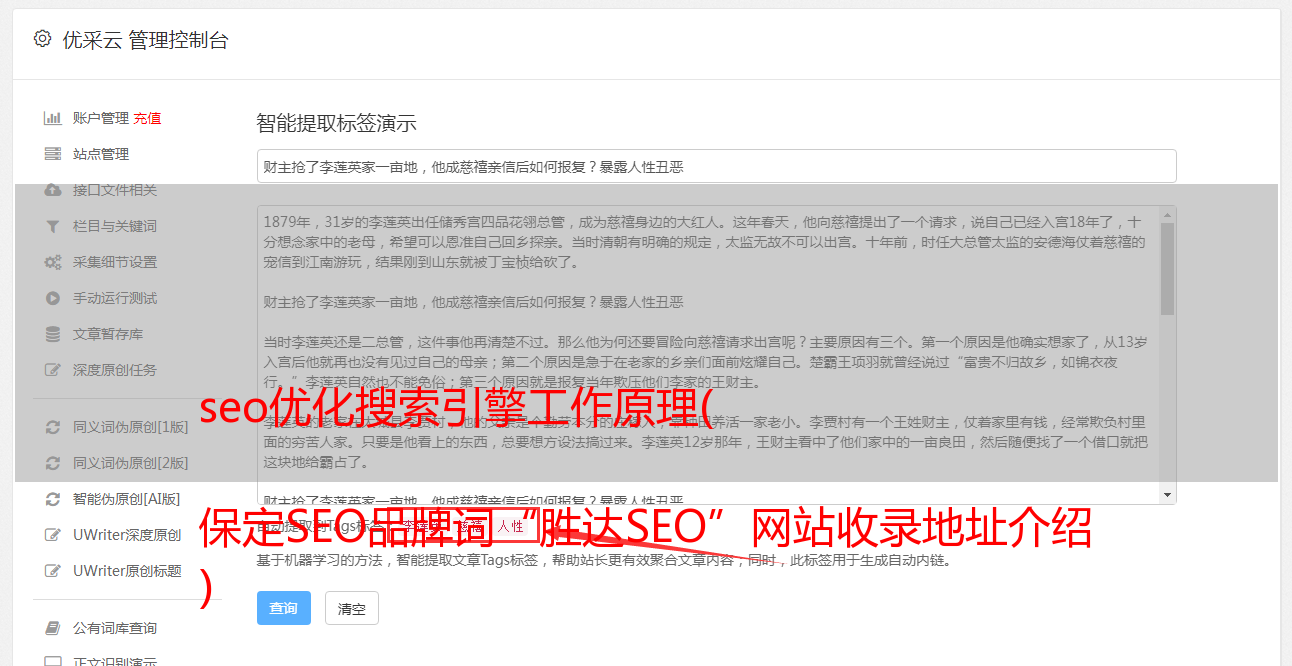The width and height of the screenshot is (1292, 666).
Task: Click the play icon for 手动运行测试
Action: (x=53, y=298)
